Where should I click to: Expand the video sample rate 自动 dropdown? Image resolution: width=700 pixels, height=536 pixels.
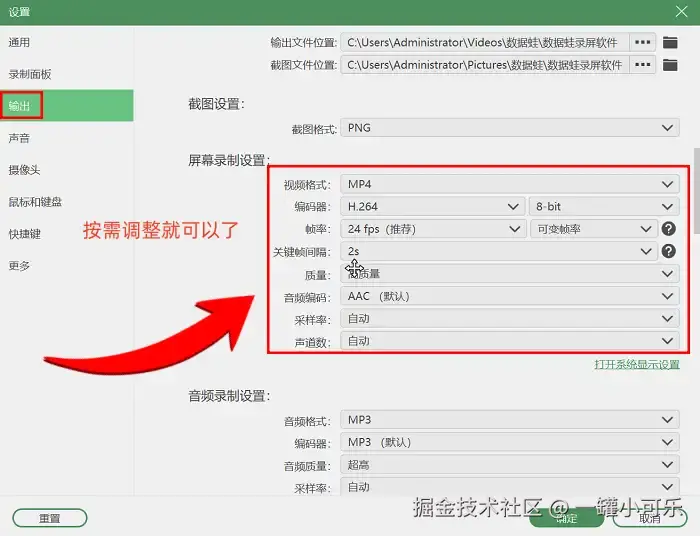tap(510, 318)
